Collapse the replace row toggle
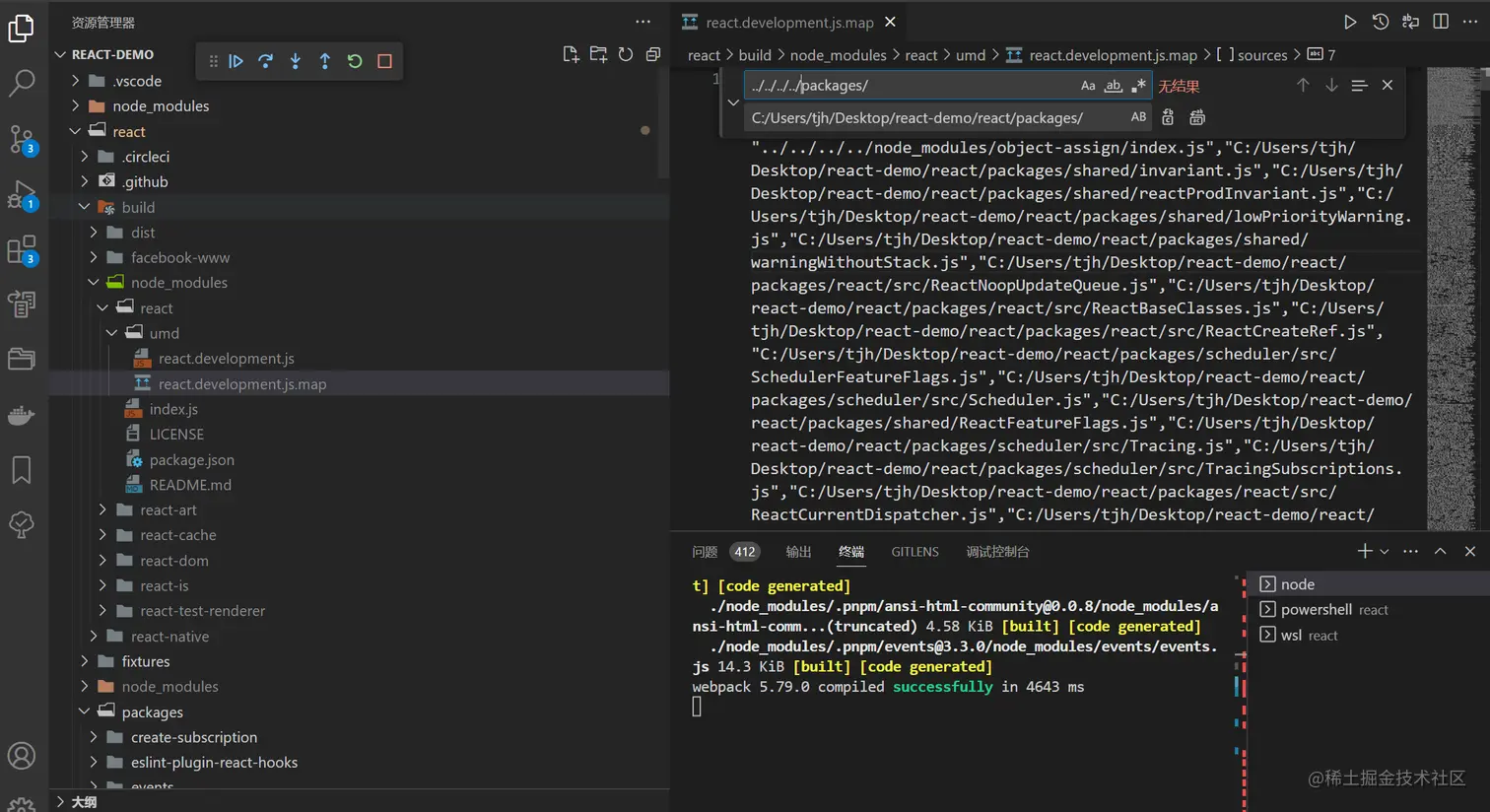This screenshot has width=1490, height=812. pos(733,101)
